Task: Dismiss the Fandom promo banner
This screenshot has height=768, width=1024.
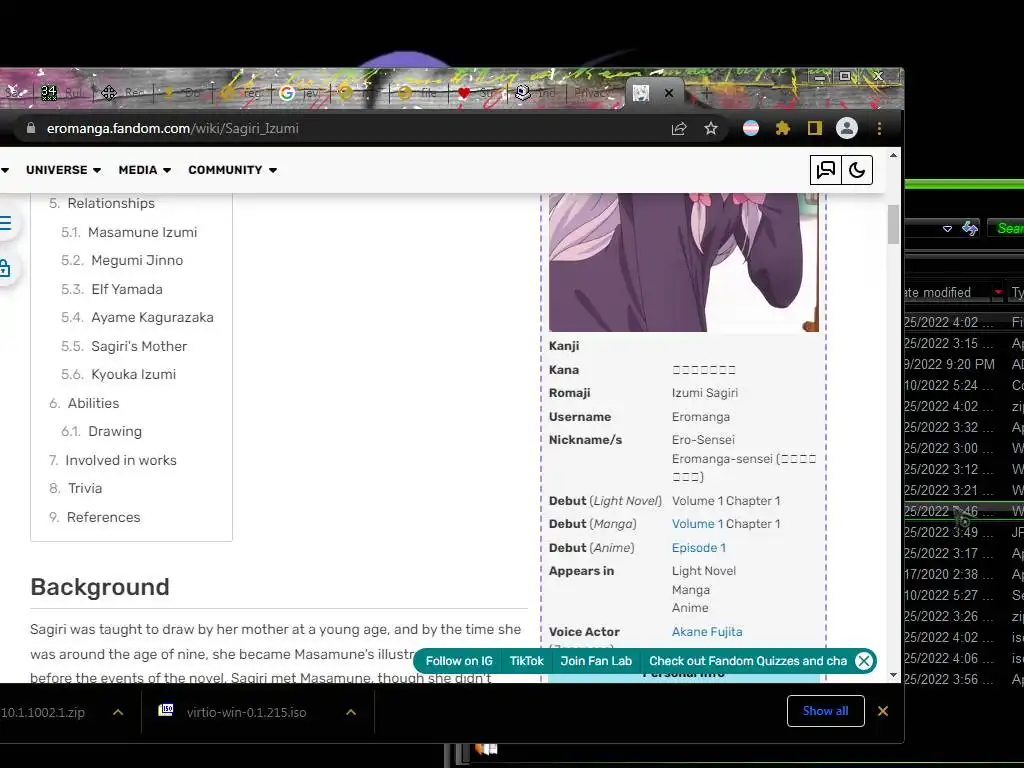Action: pyautogui.click(x=864, y=661)
